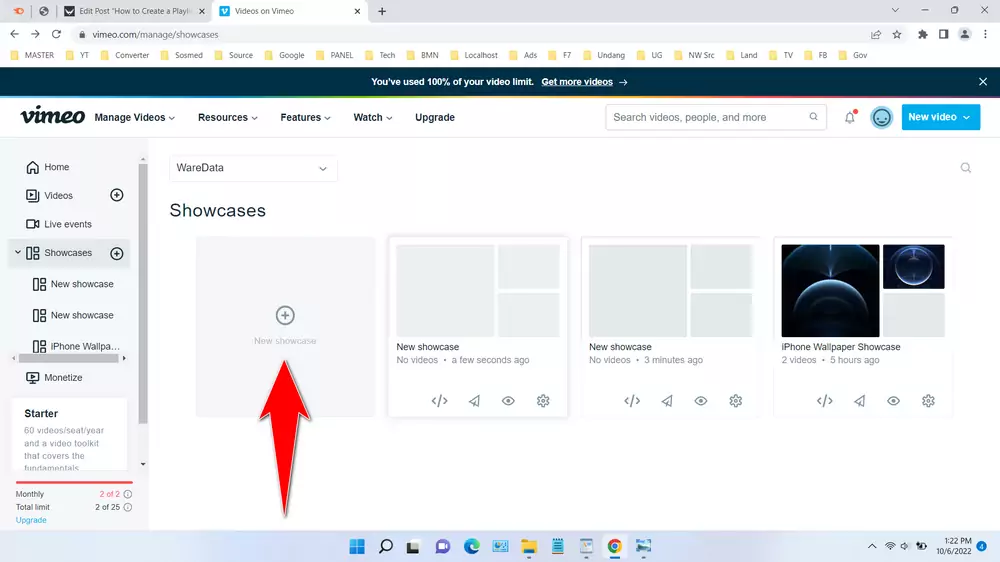The width and height of the screenshot is (1000, 562).
Task: Open Windows Start menu
Action: click(x=357, y=547)
